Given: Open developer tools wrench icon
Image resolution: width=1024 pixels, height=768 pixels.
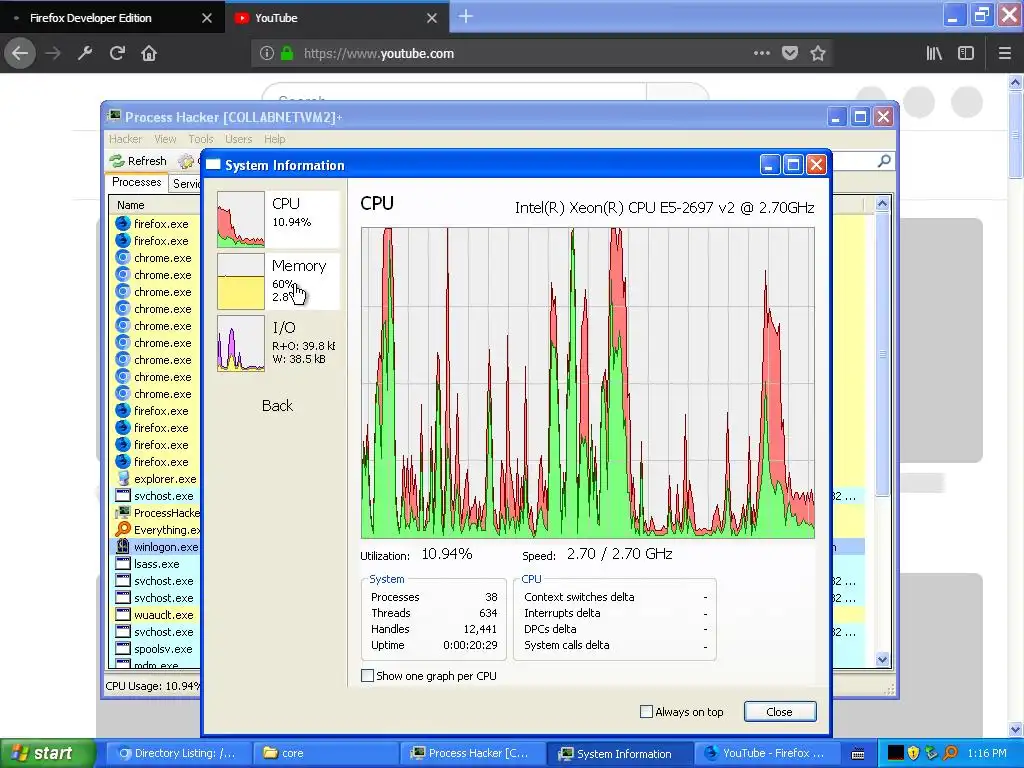Looking at the screenshot, I should click(85, 54).
